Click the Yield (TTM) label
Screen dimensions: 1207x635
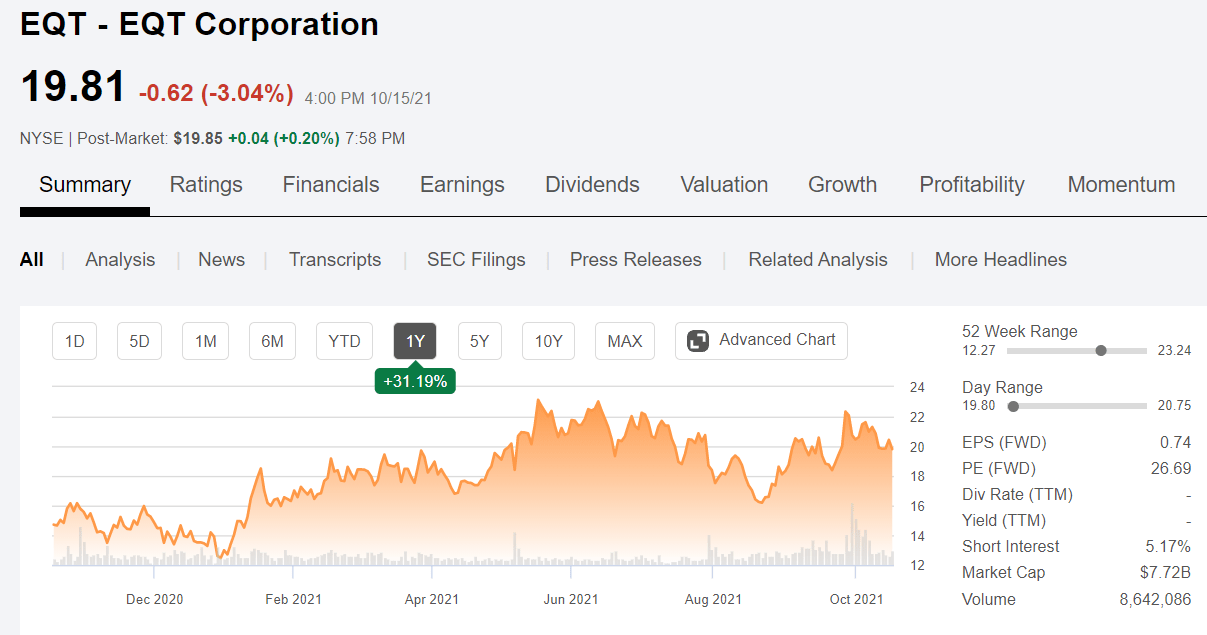1004,520
